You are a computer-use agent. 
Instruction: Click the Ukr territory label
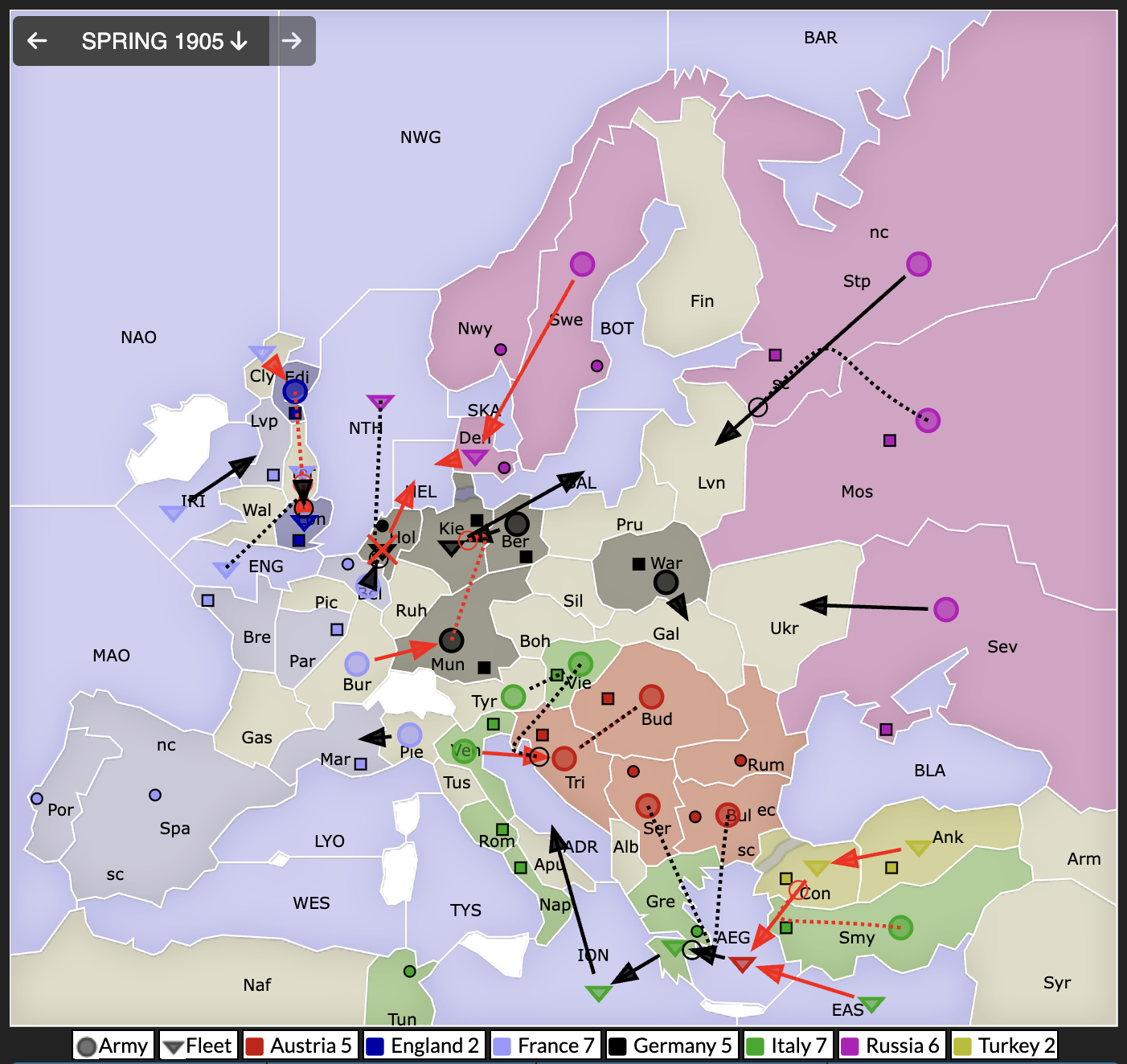tap(784, 628)
